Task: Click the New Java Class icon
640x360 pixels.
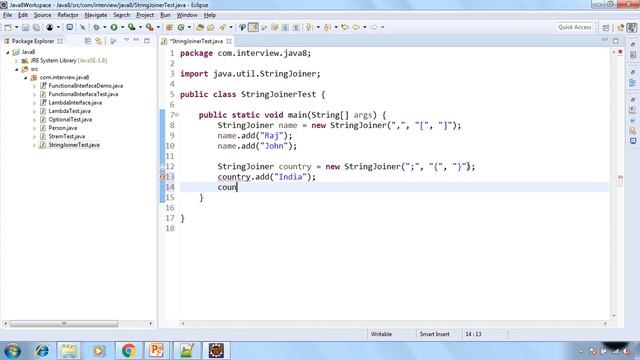Action: coord(181,27)
